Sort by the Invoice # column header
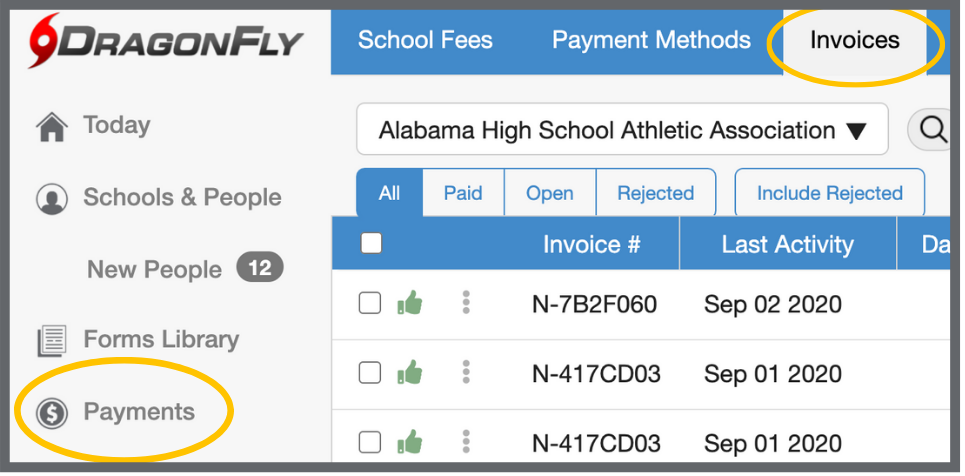 coord(591,244)
